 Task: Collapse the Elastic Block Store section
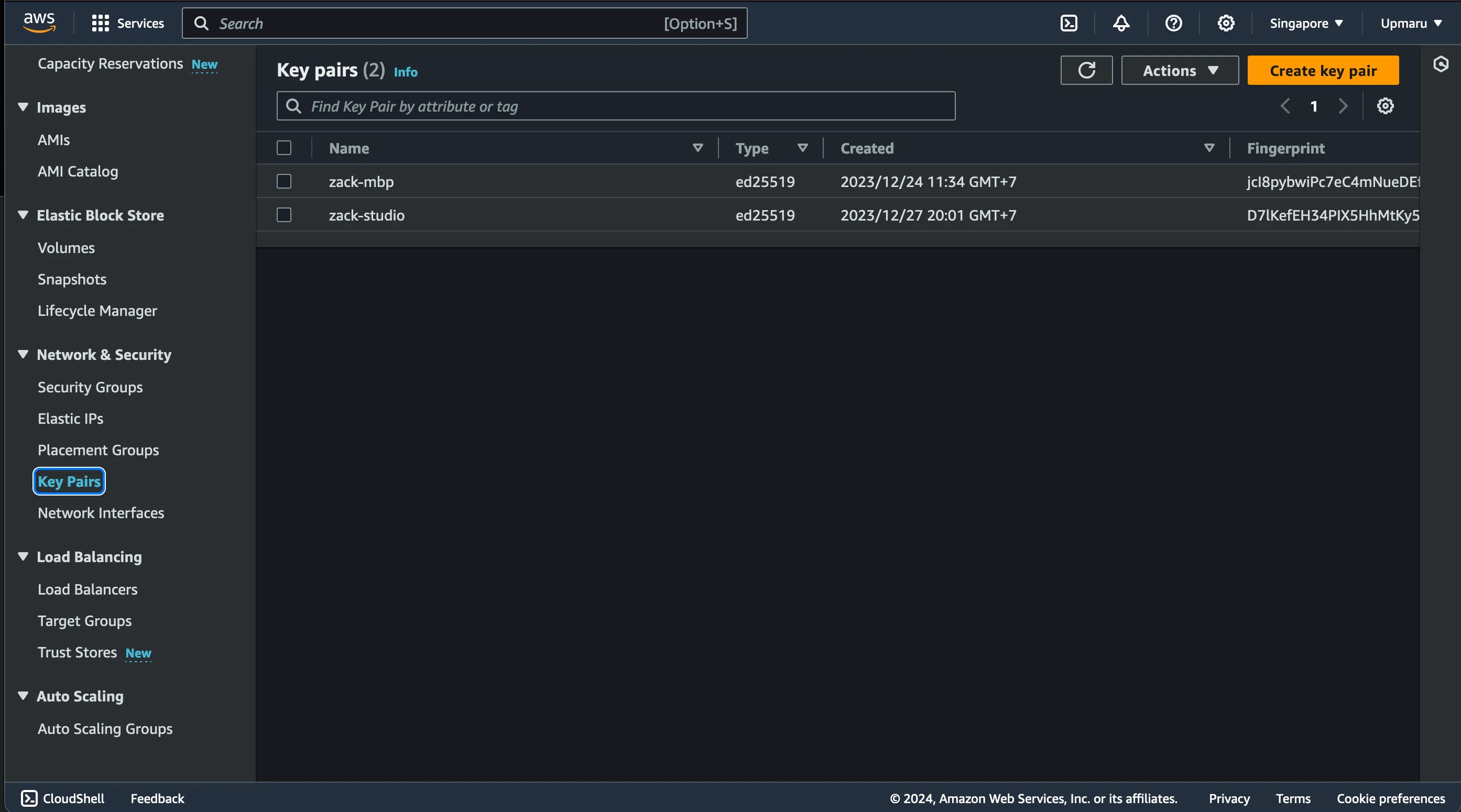(23, 215)
